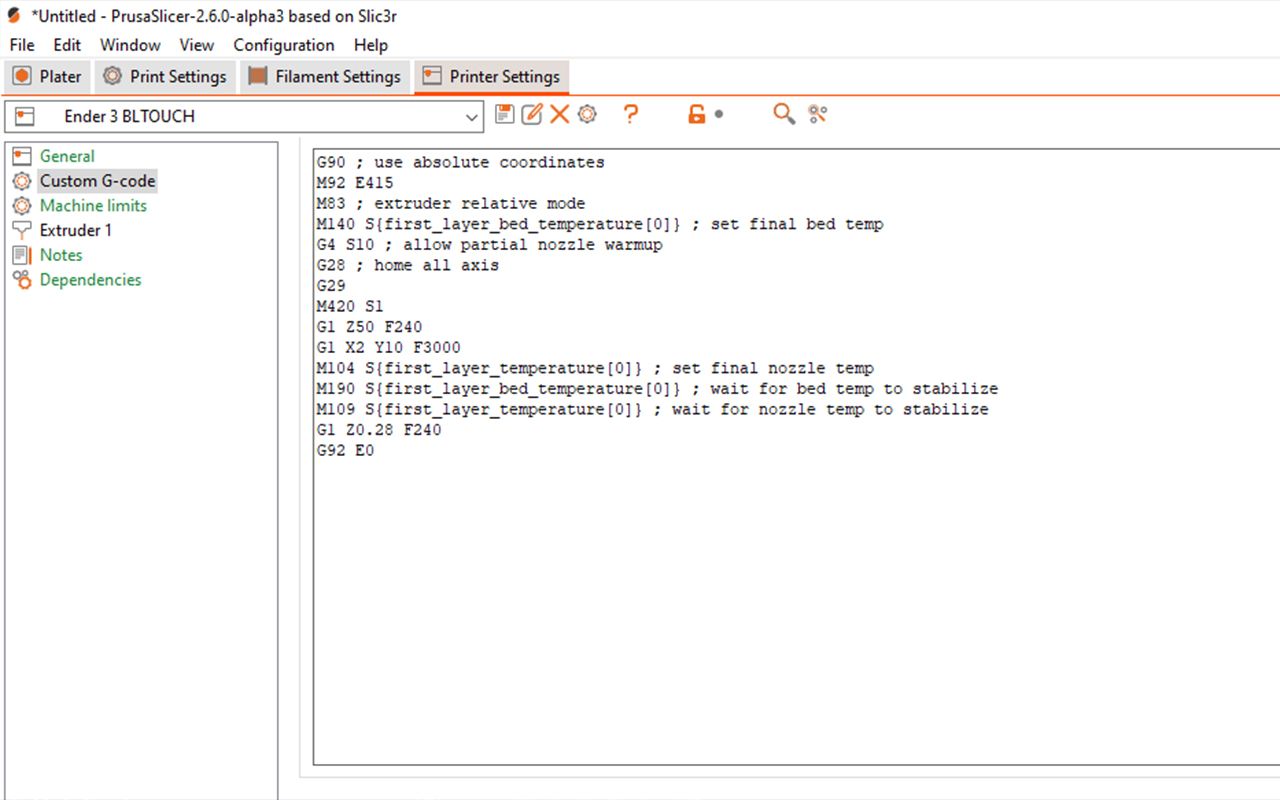Click the 'G1 Z0.28 F240' line

(379, 430)
